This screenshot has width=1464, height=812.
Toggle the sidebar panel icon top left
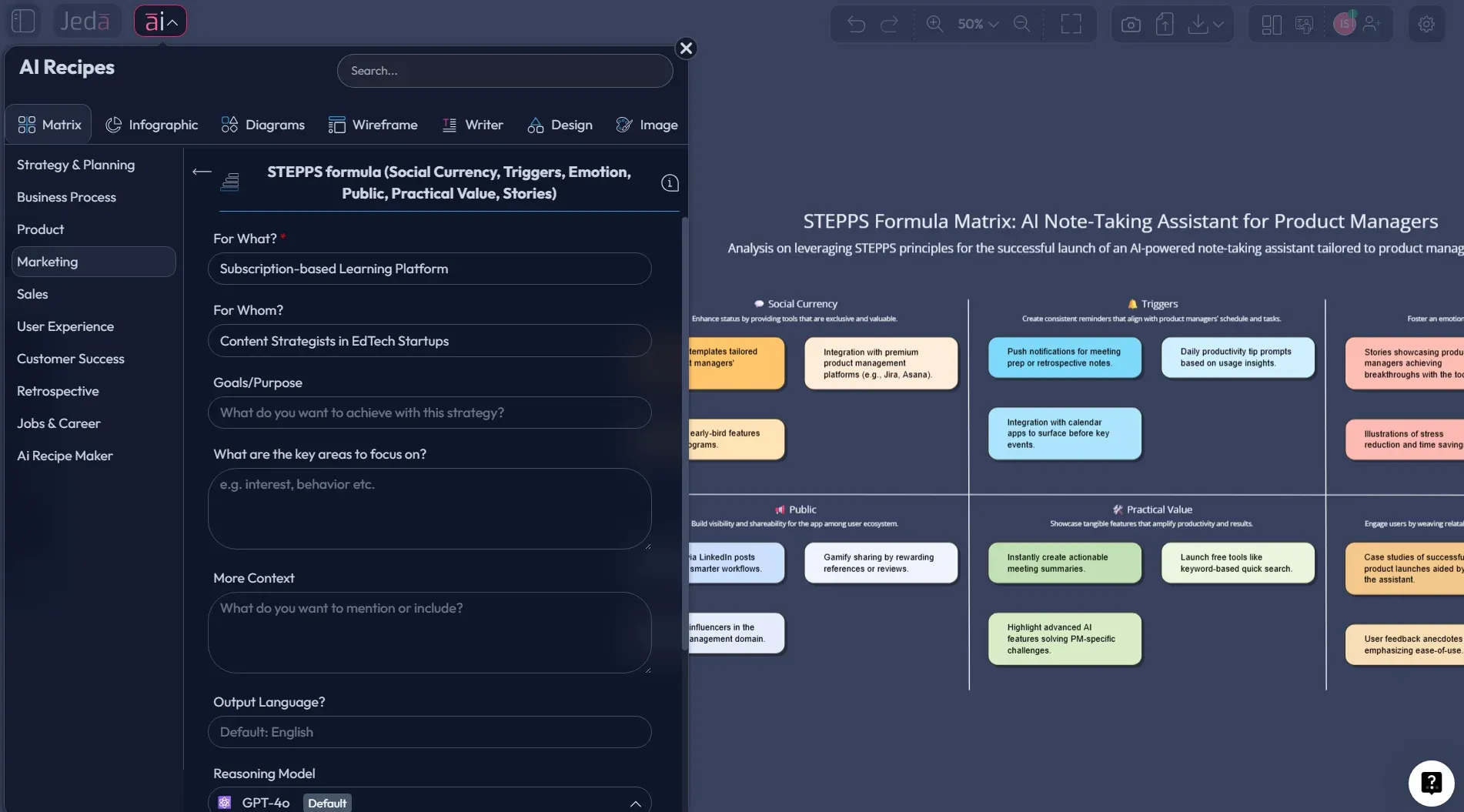(23, 21)
